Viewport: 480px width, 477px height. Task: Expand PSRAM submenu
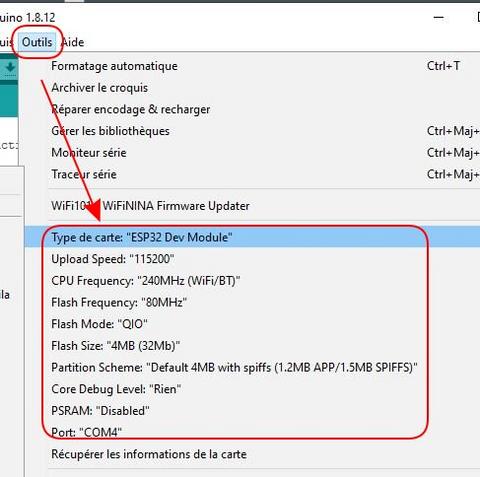[252, 411]
